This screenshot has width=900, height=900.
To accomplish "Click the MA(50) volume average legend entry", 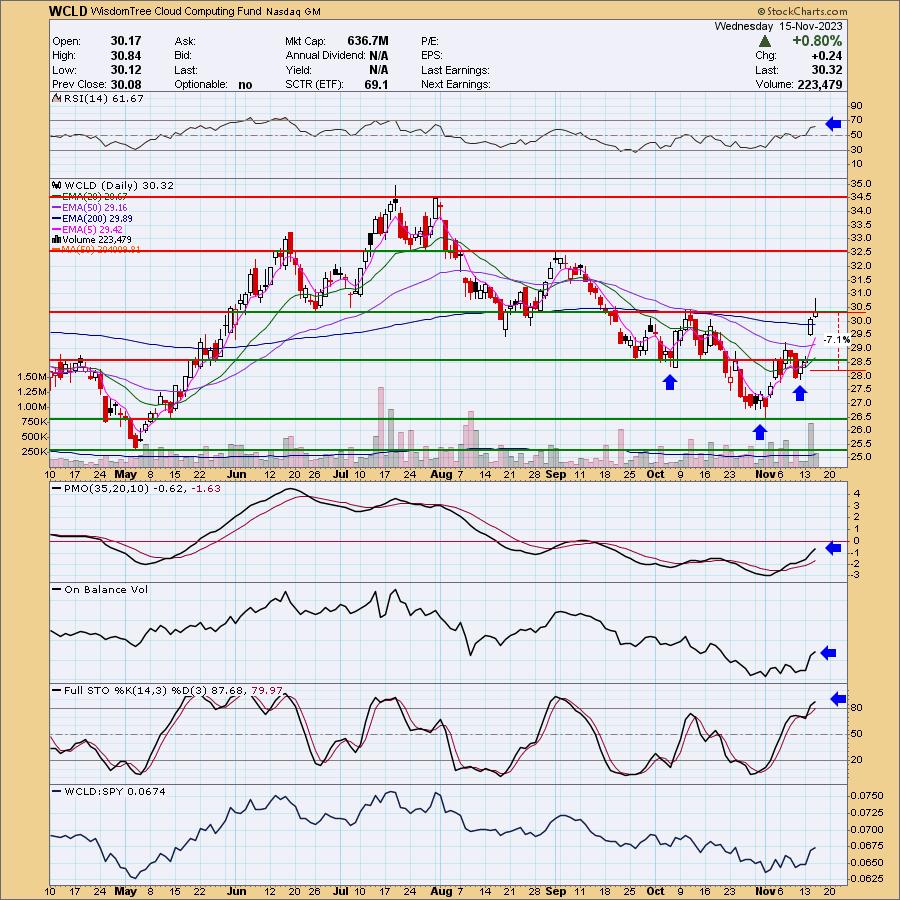I will (x=101, y=250).
